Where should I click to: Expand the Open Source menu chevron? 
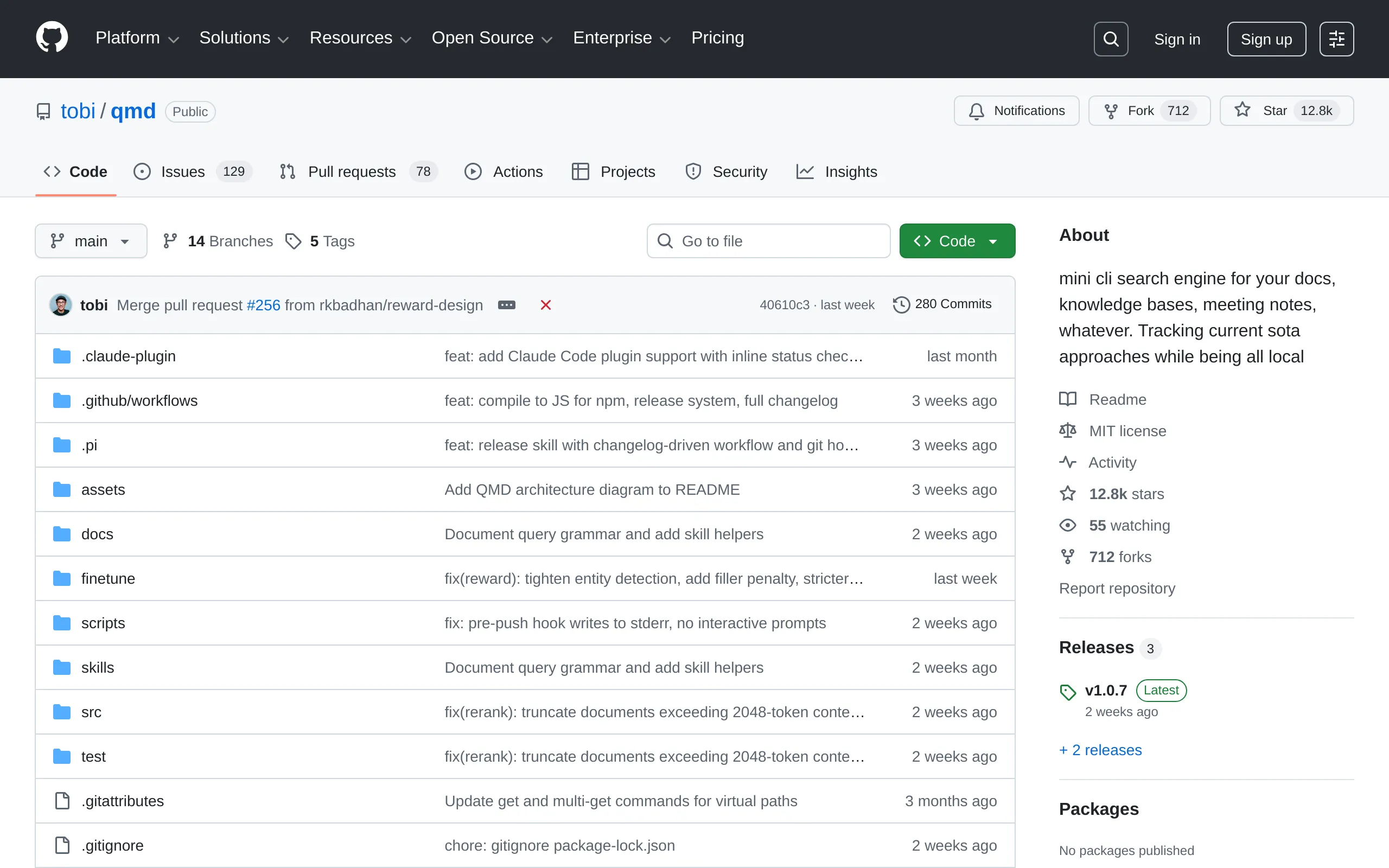click(547, 39)
